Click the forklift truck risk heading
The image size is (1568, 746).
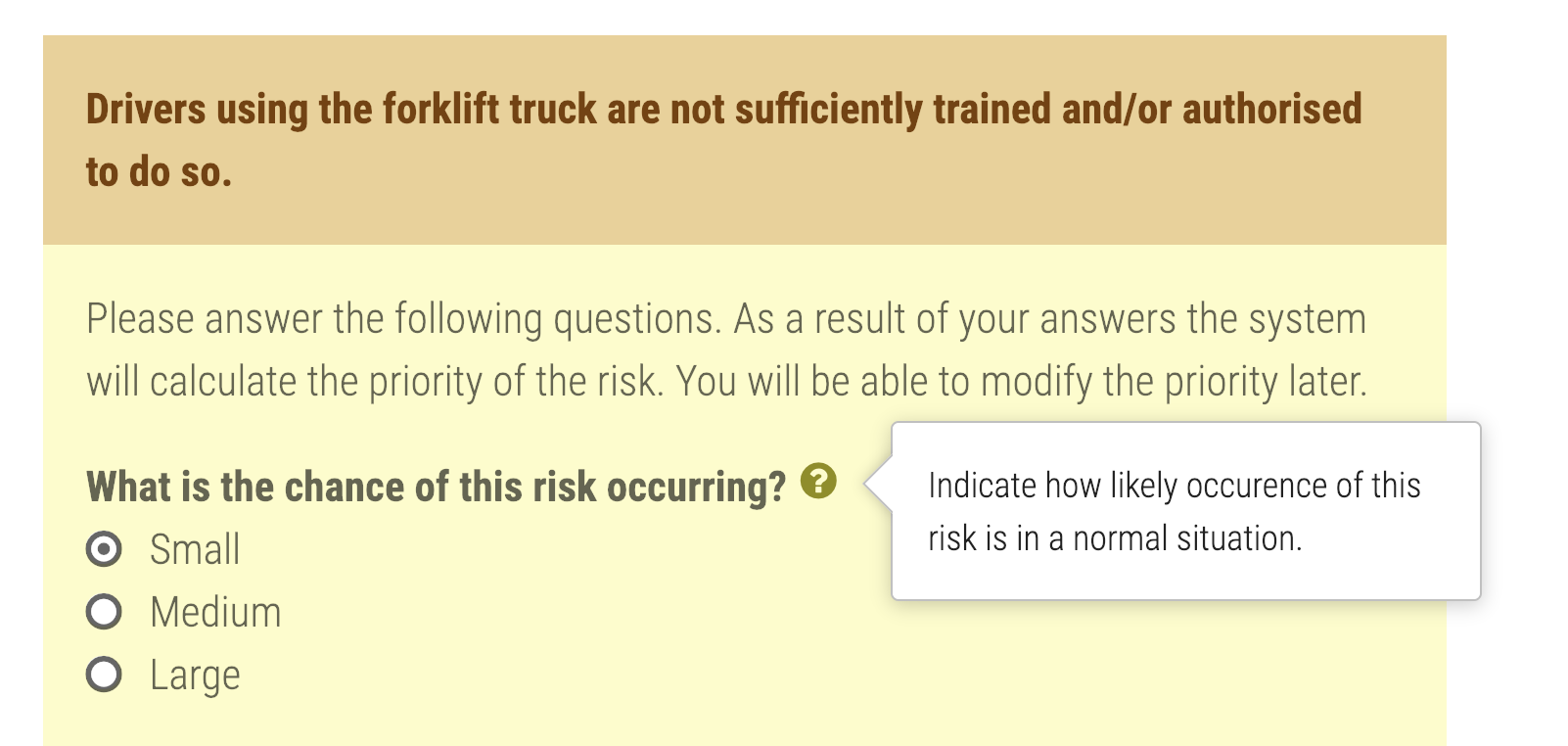pyautogui.click(x=723, y=109)
